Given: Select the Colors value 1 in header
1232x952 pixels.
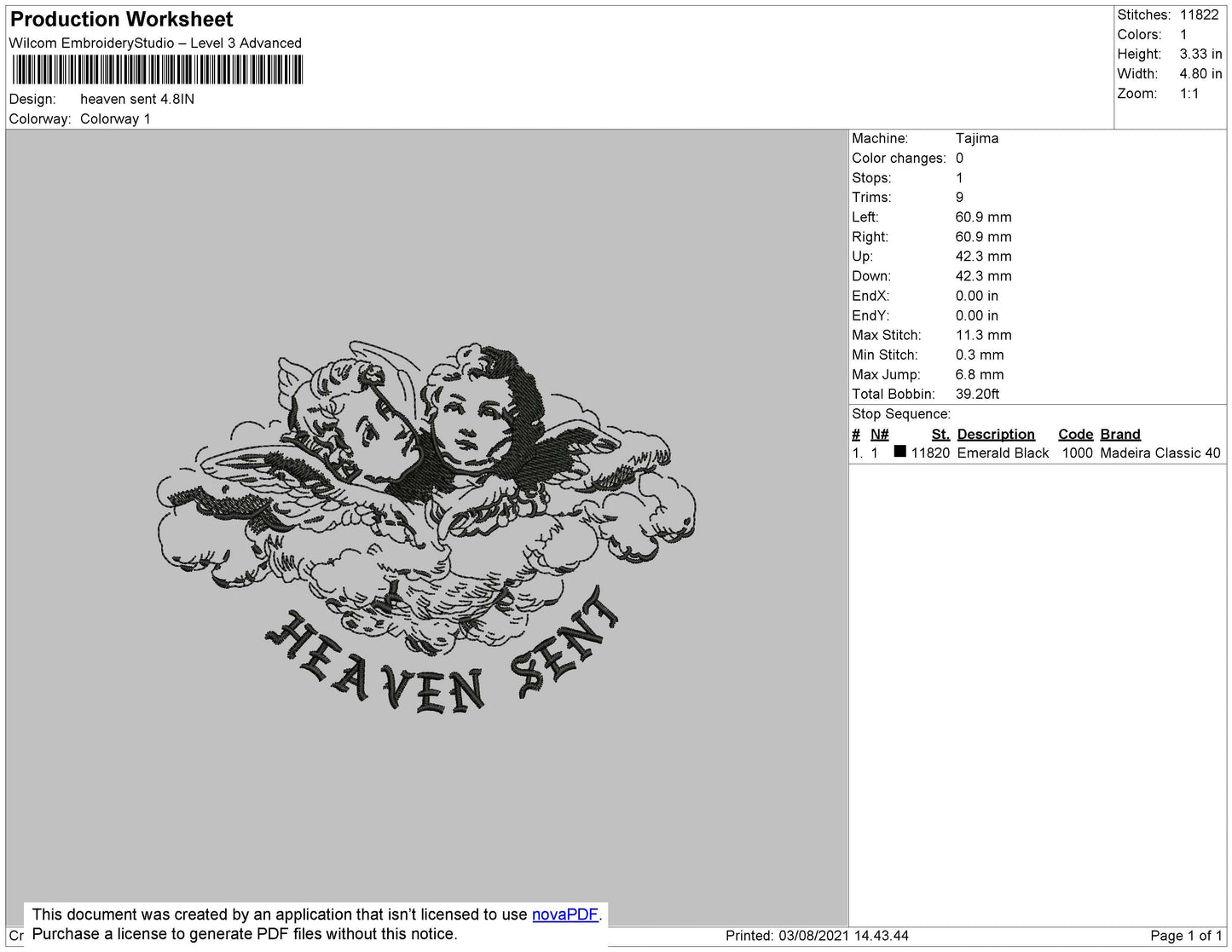Looking at the screenshot, I should (1183, 34).
